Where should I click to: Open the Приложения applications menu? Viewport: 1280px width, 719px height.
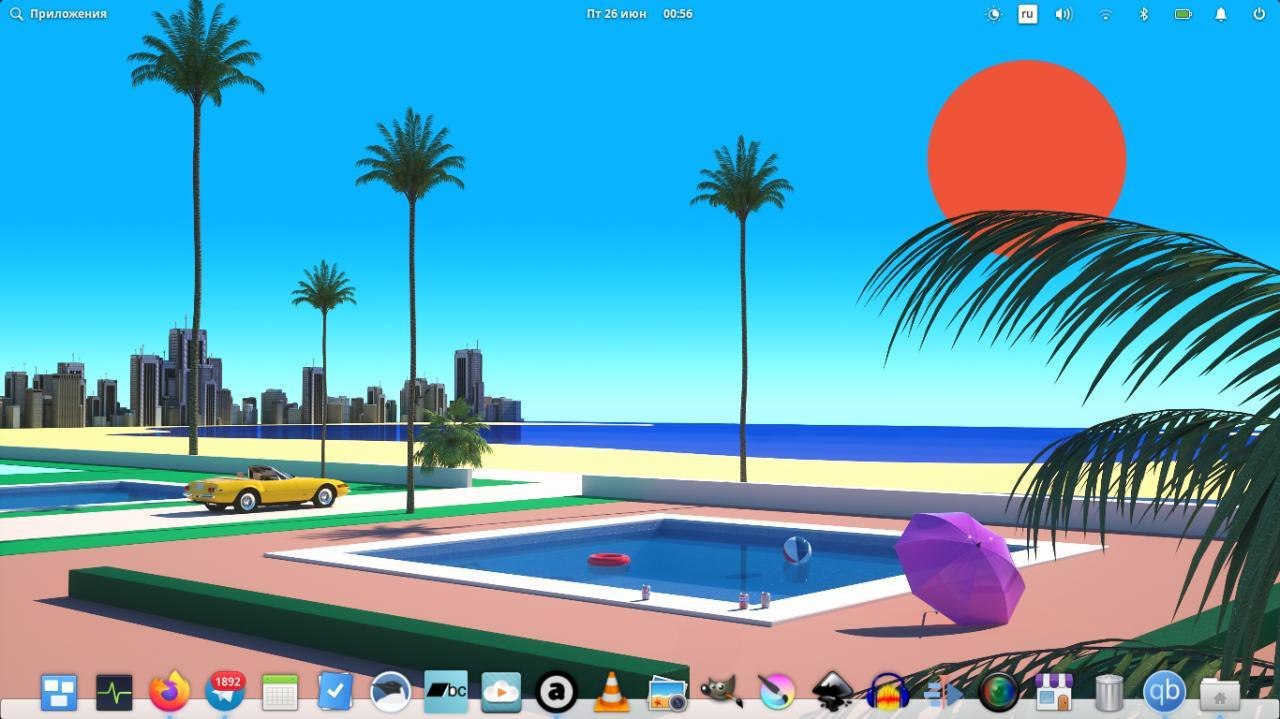click(58, 14)
